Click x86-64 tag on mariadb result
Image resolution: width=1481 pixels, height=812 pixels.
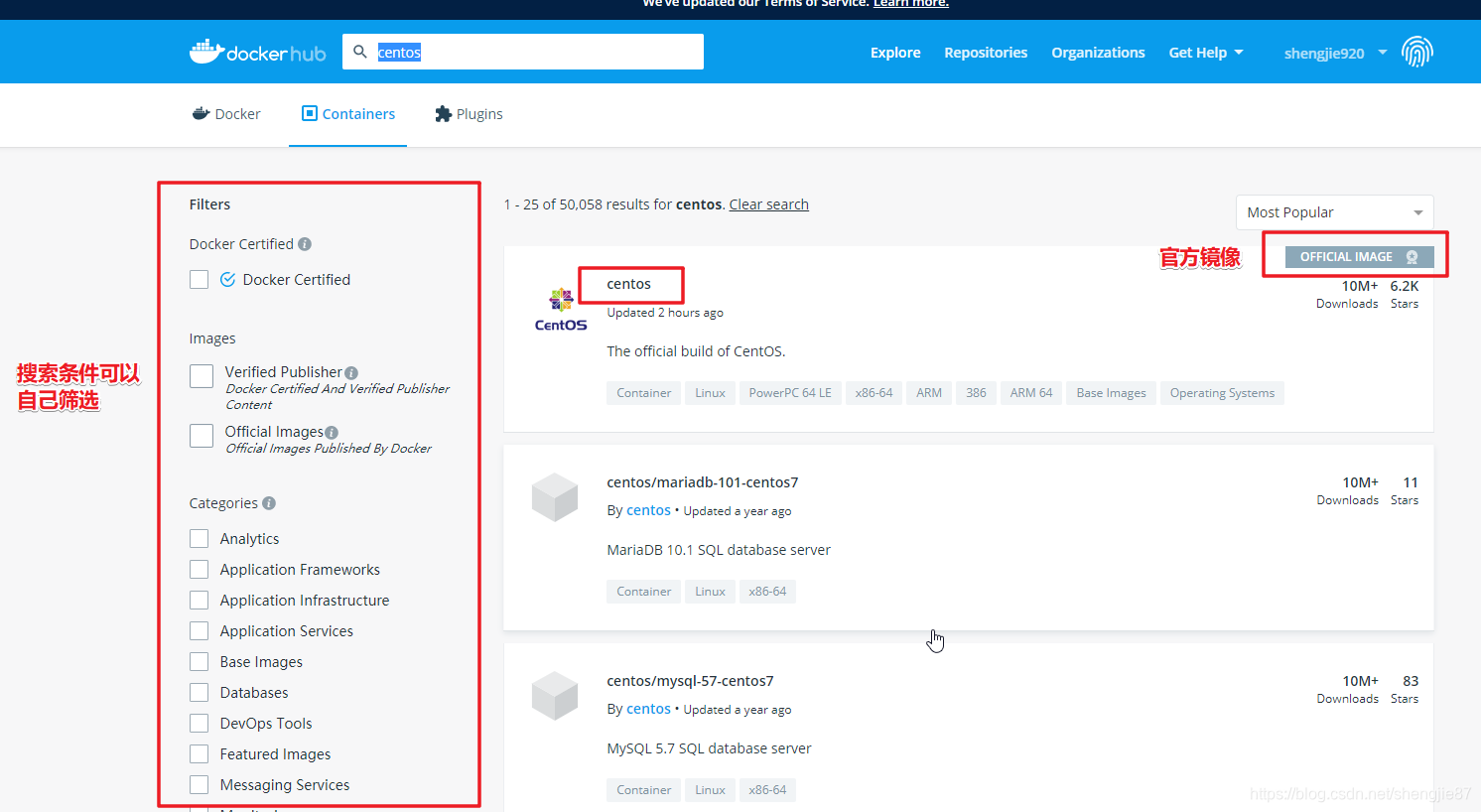[767, 592]
